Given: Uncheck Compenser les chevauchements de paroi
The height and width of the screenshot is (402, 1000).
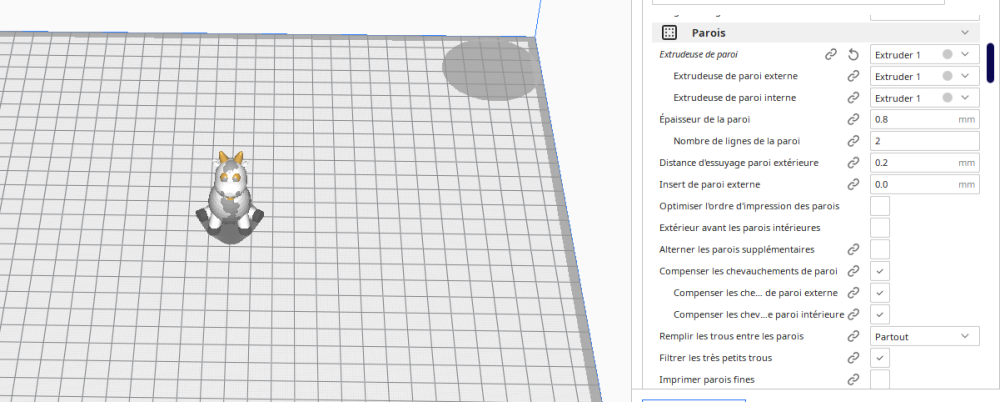Looking at the screenshot, I should click(879, 271).
